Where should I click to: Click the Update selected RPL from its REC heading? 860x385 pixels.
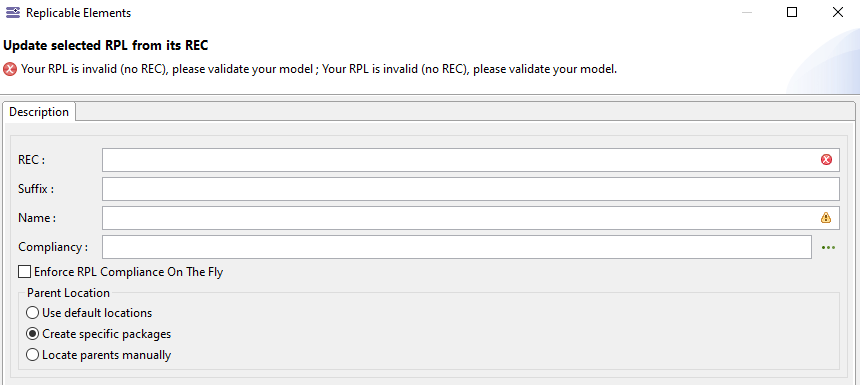coord(106,45)
